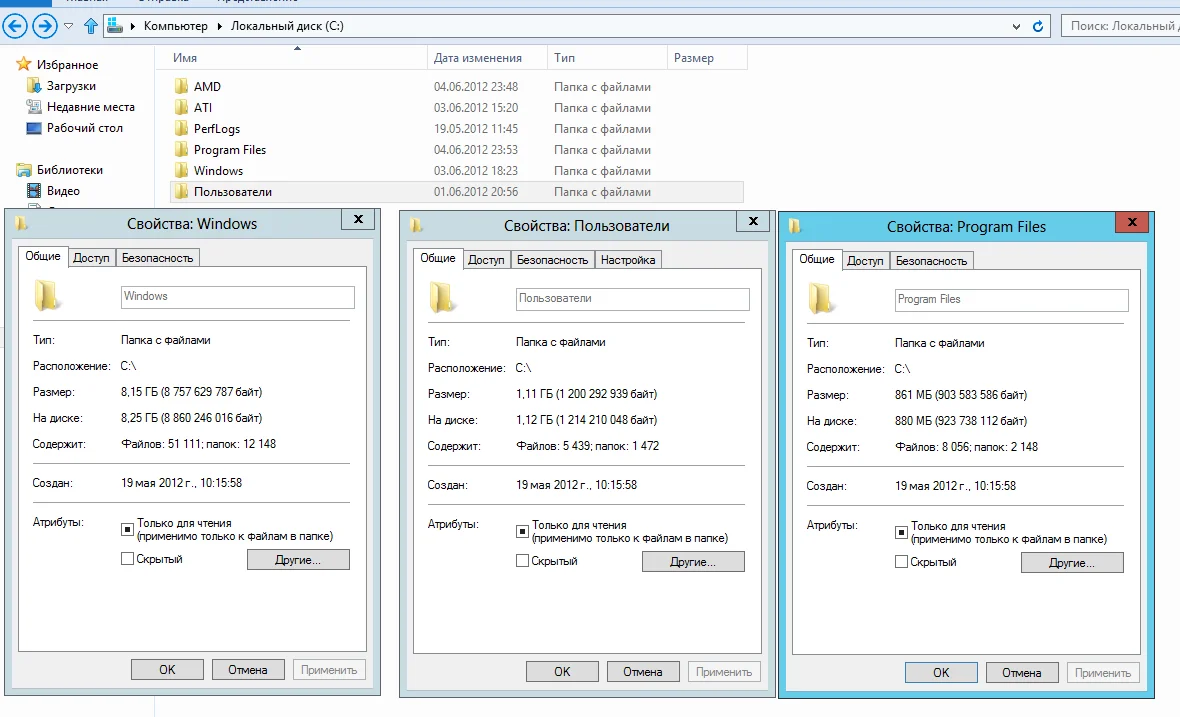Open Рабочий стол in navigation pane
Viewport: 1180px width, 717px height.
point(84,128)
